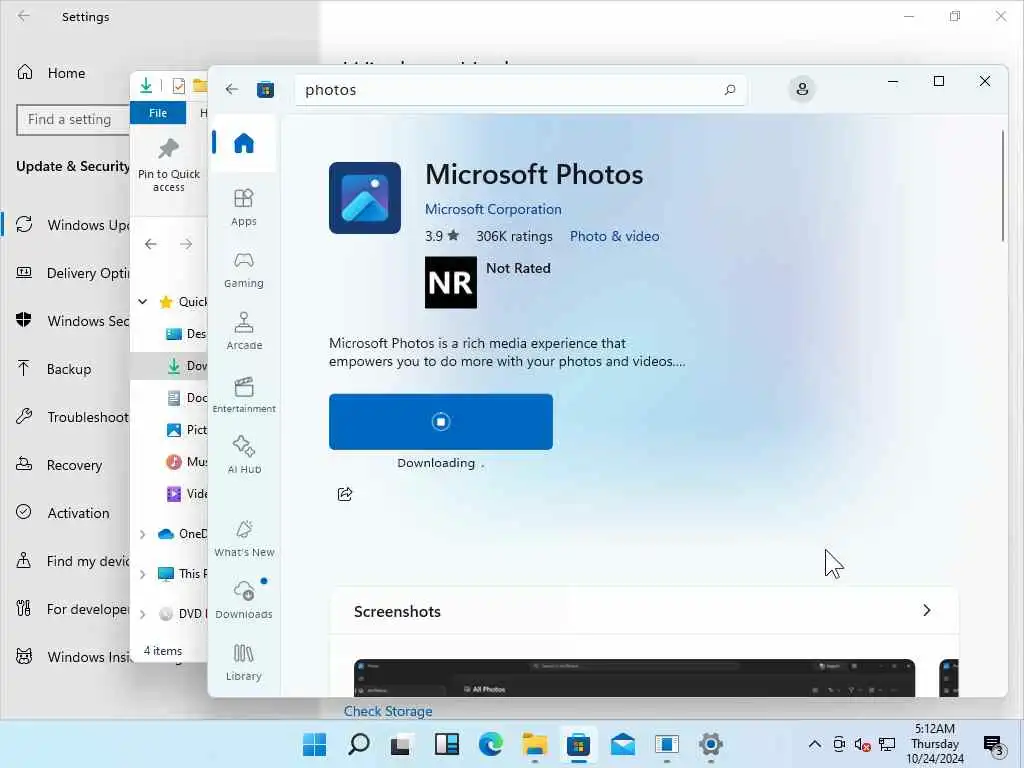Open the Windows Start button
Image resolution: width=1024 pixels, height=768 pixels.
[x=315, y=744]
